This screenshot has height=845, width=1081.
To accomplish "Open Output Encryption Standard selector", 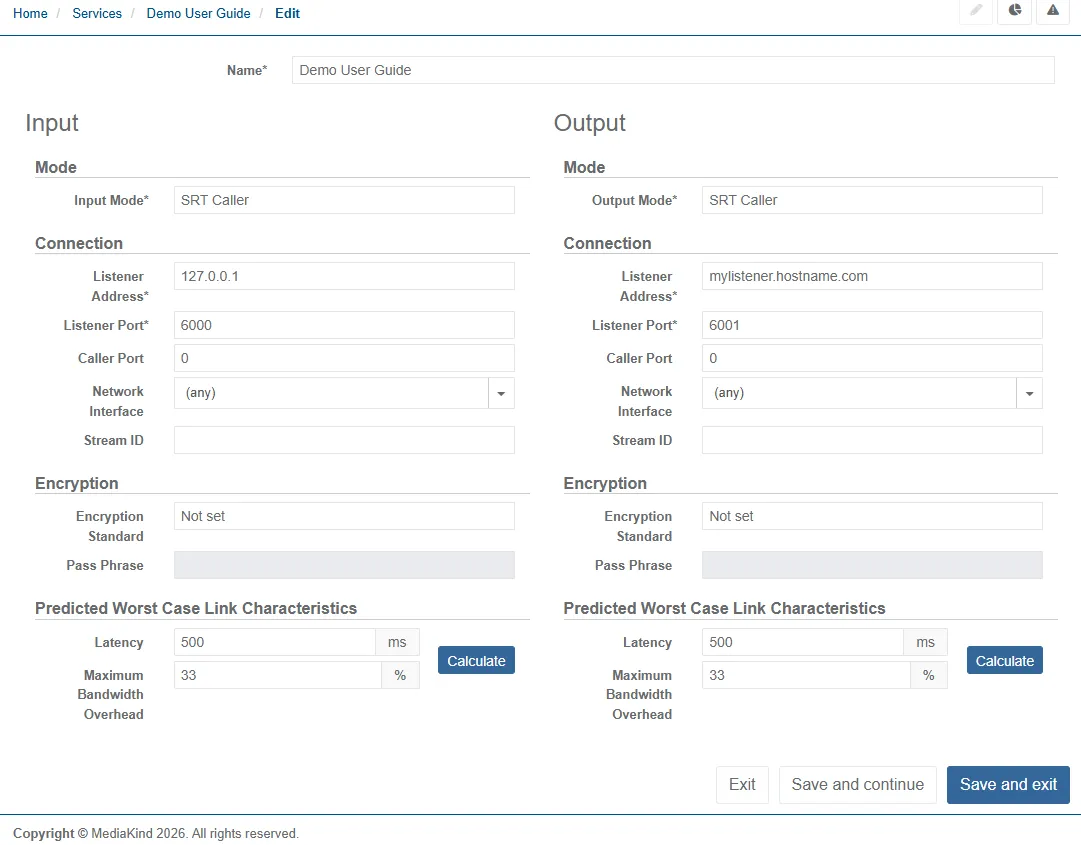I will (872, 516).
